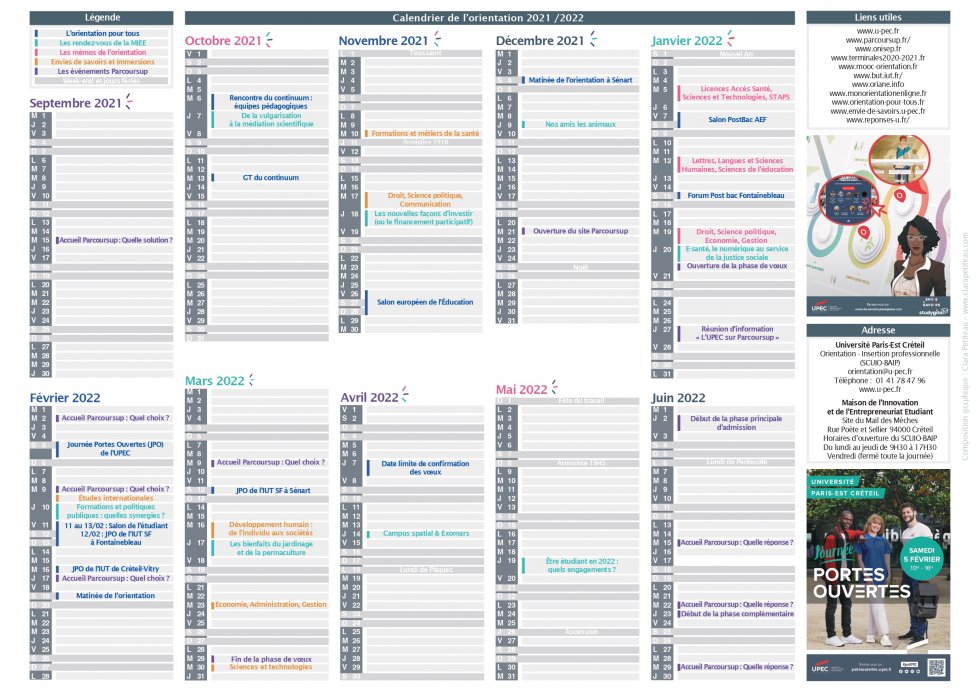Click the QR code on the poster footer
Image resolution: width=980 pixels, height=693 pixels.
[937, 667]
